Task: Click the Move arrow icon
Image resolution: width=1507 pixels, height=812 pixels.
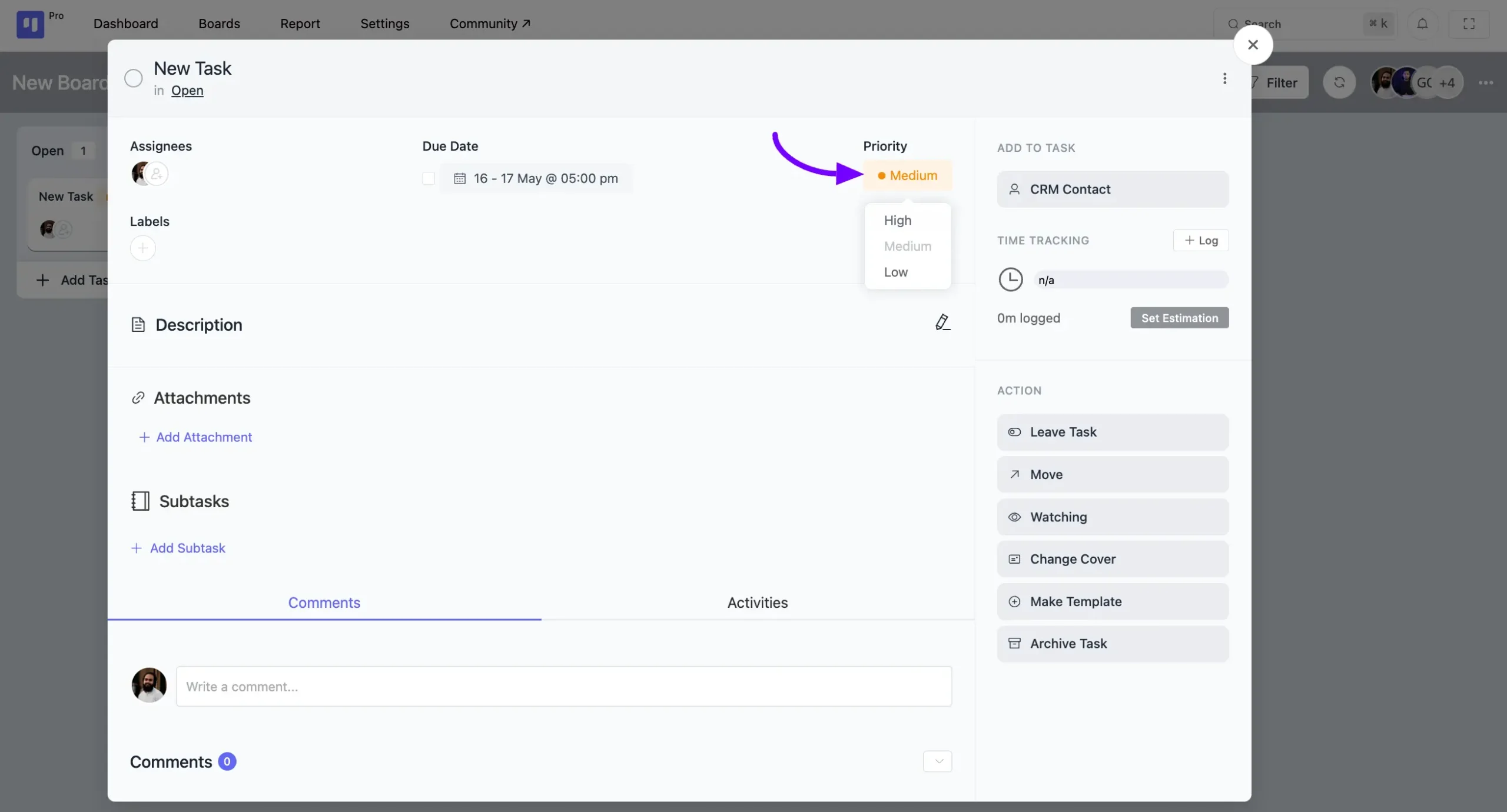Action: click(x=1015, y=474)
